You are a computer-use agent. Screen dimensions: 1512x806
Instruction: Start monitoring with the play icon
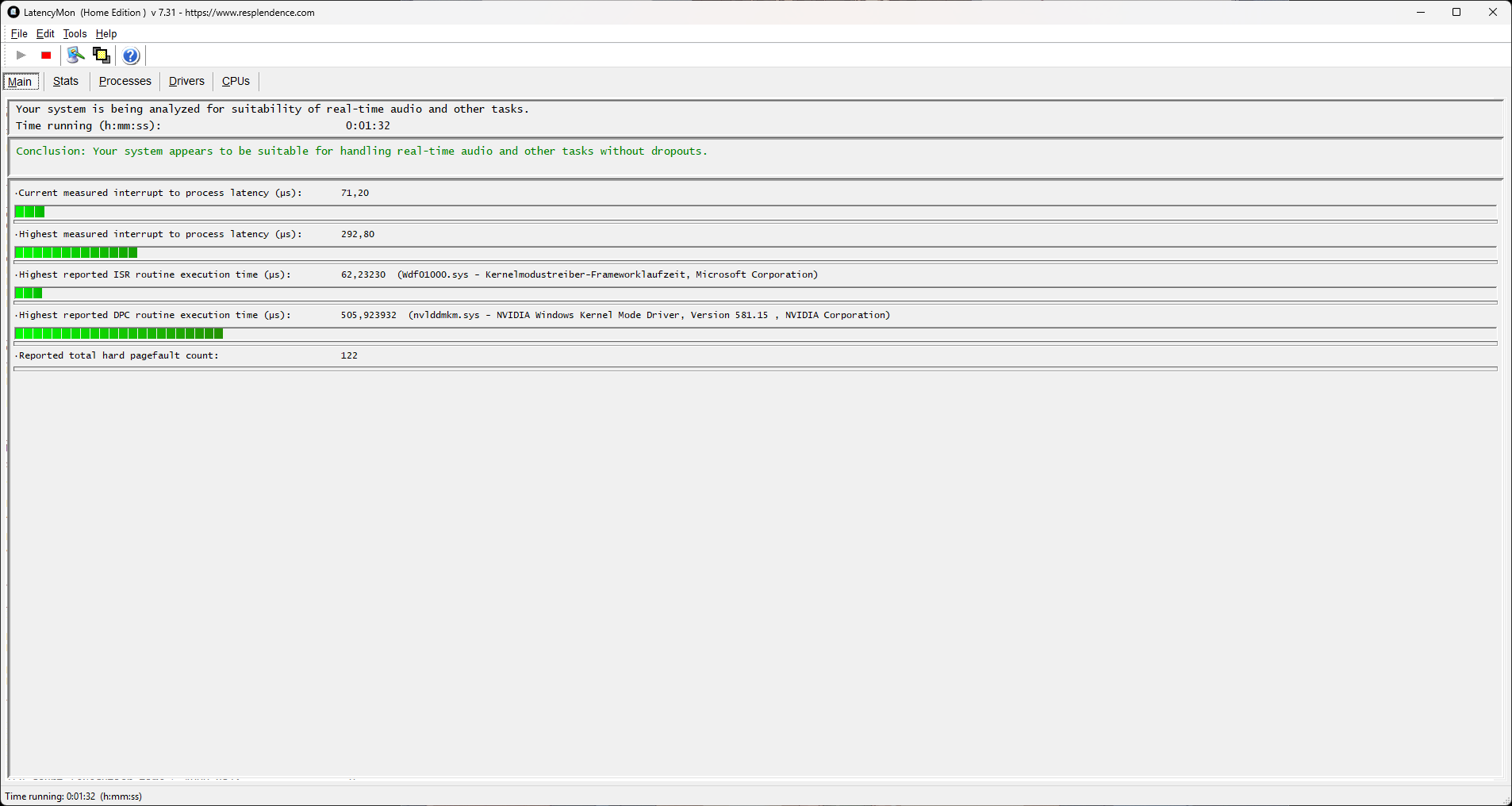[x=21, y=56]
